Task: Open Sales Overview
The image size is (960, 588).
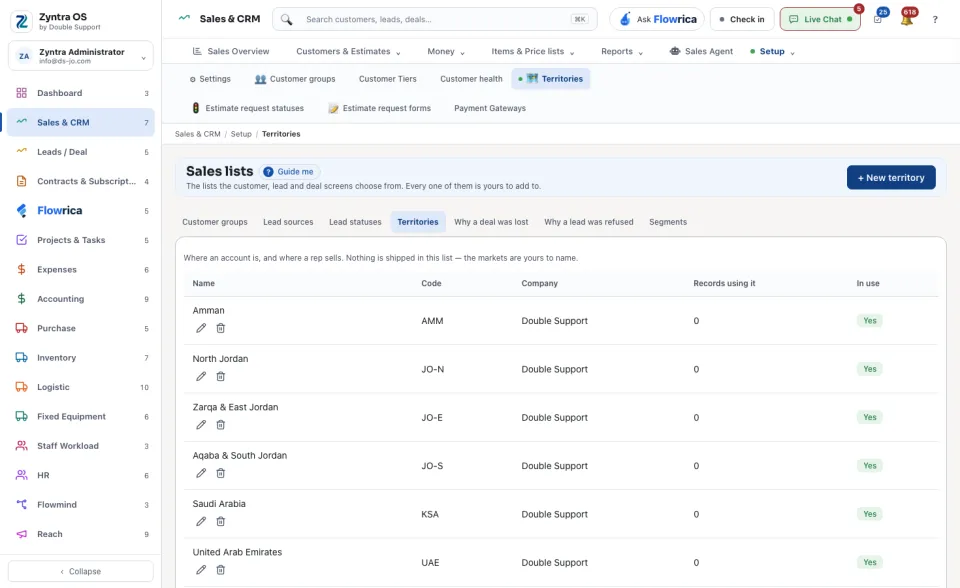Action: (231, 51)
